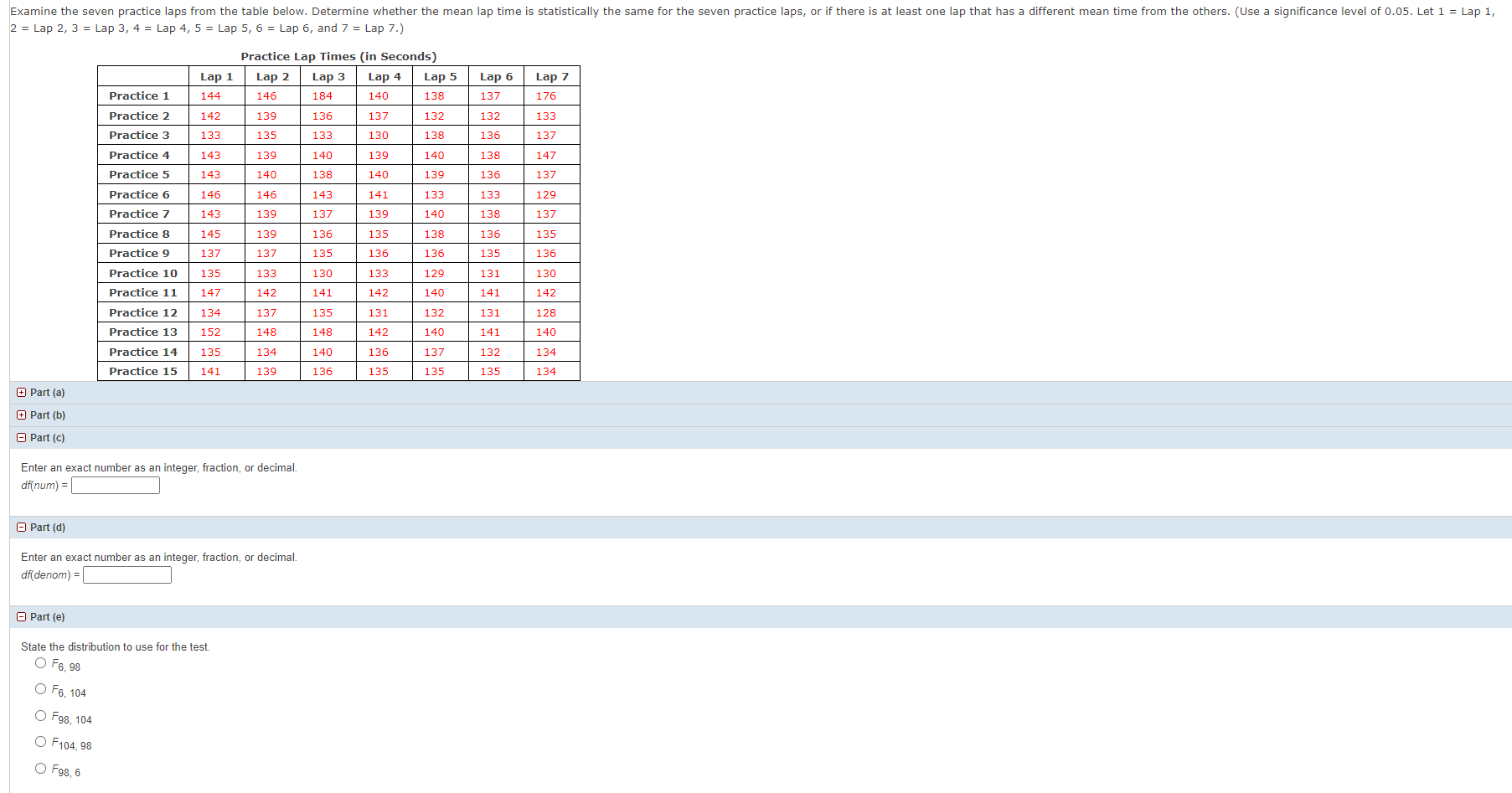Click the Practice 9 row label
The width and height of the screenshot is (1512, 793).
tap(139, 254)
